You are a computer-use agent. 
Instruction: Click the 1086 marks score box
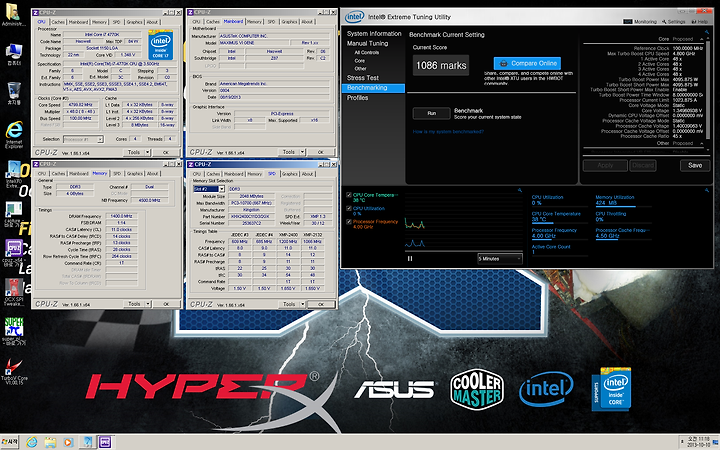pos(441,65)
